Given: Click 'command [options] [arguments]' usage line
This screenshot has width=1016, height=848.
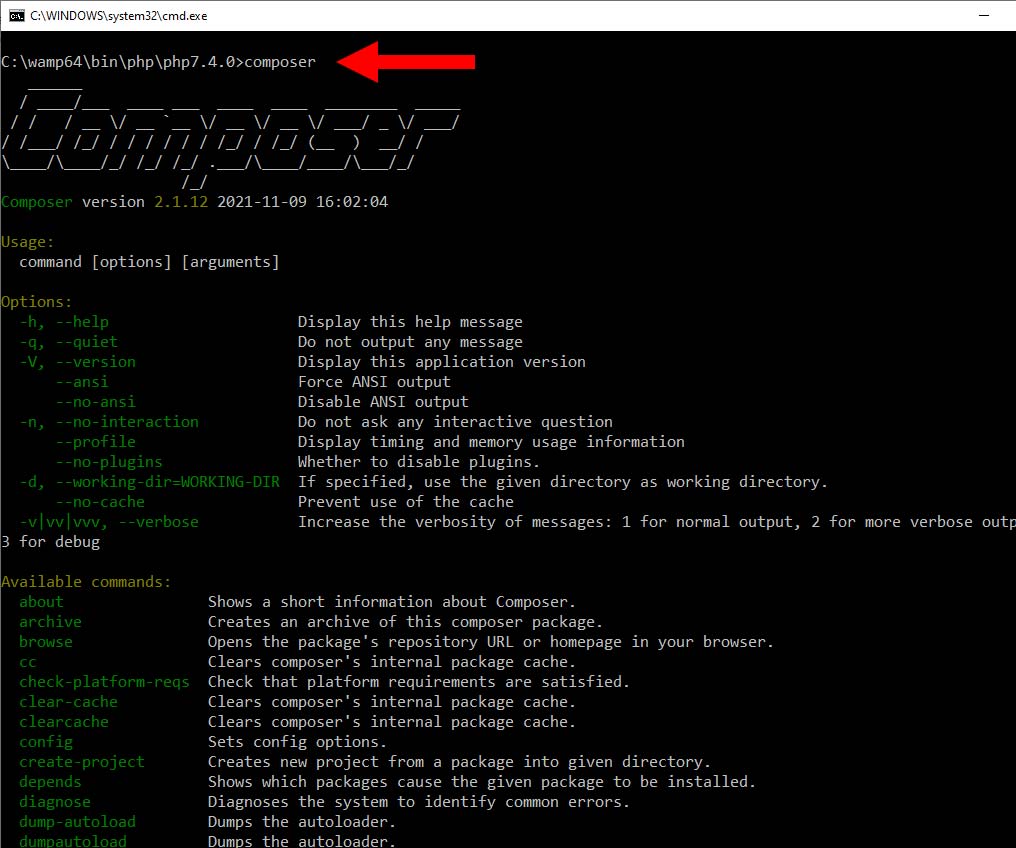Looking at the screenshot, I should tap(149, 262).
